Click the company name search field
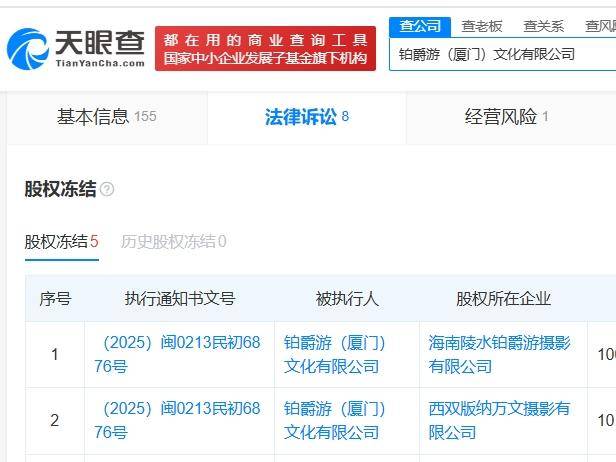The width and height of the screenshot is (616, 462). tap(502, 54)
